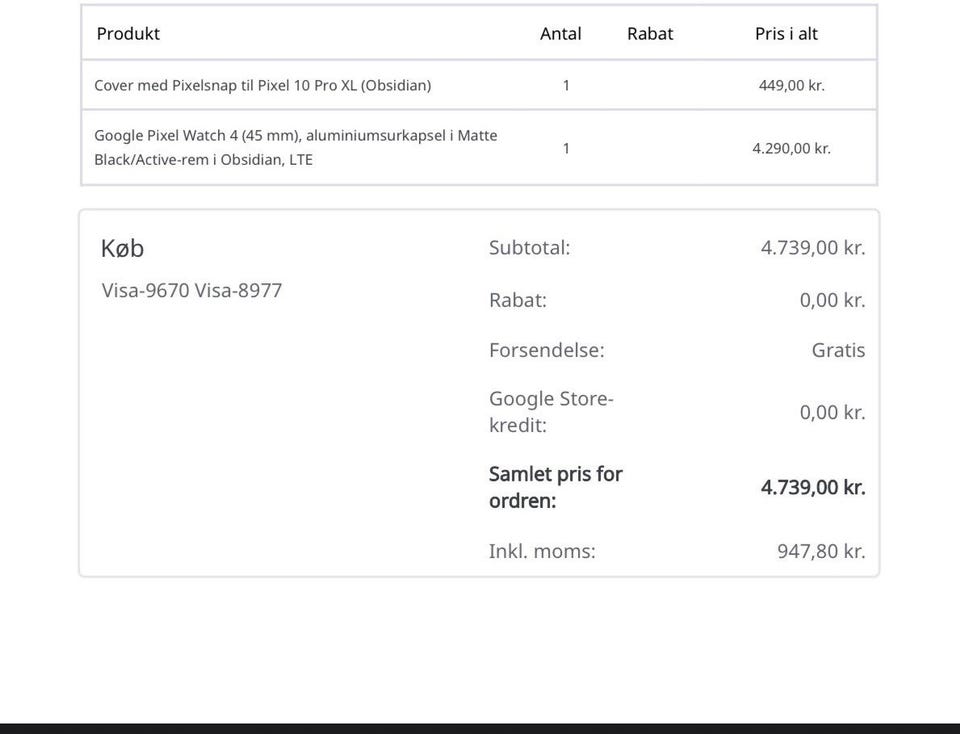Click the Køb heading

coord(122,249)
